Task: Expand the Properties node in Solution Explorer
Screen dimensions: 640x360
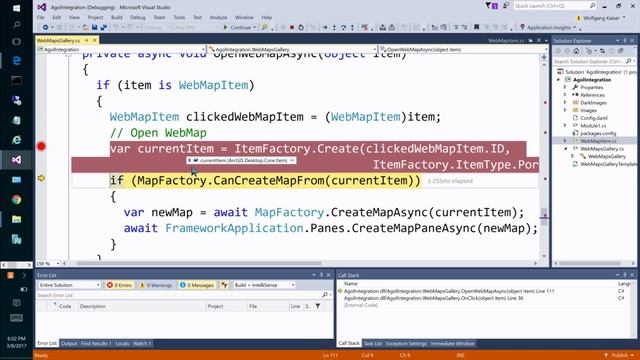Action: (565, 87)
